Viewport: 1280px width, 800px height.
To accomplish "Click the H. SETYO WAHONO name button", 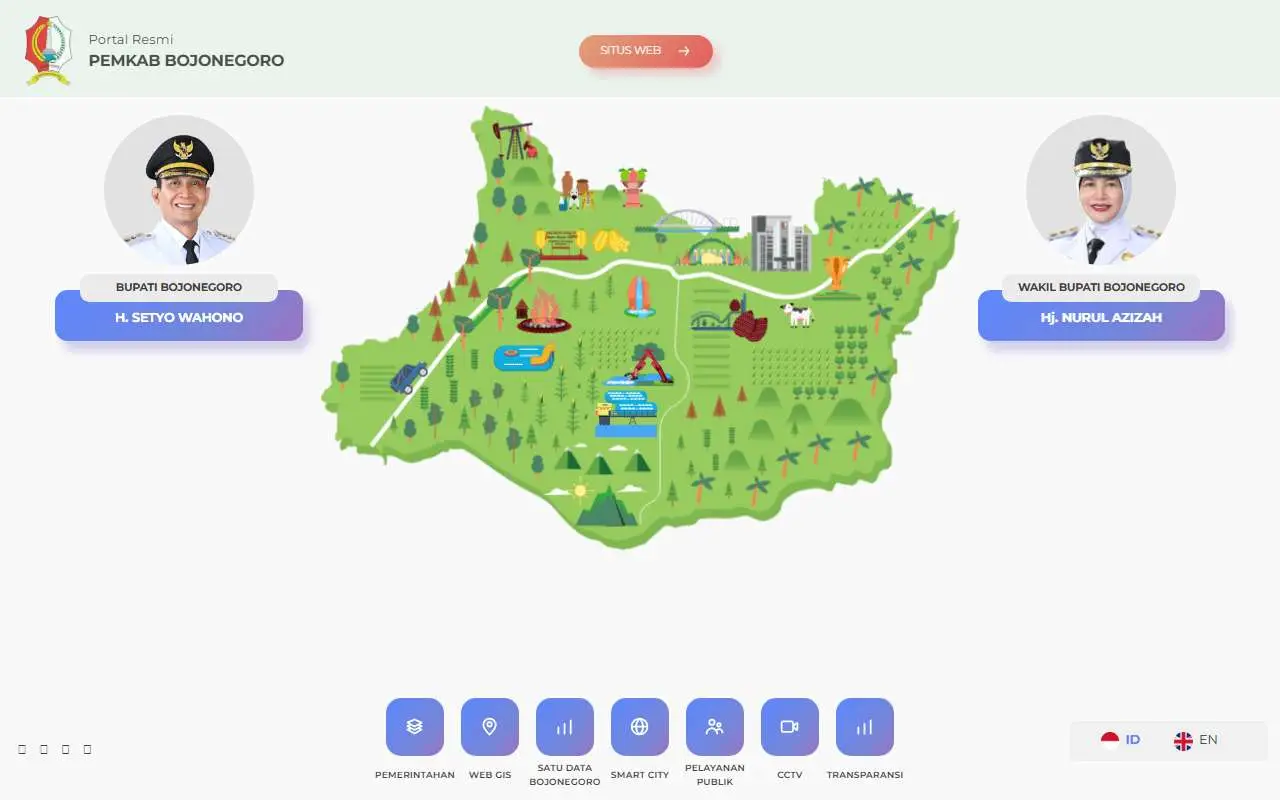I will pos(179,317).
